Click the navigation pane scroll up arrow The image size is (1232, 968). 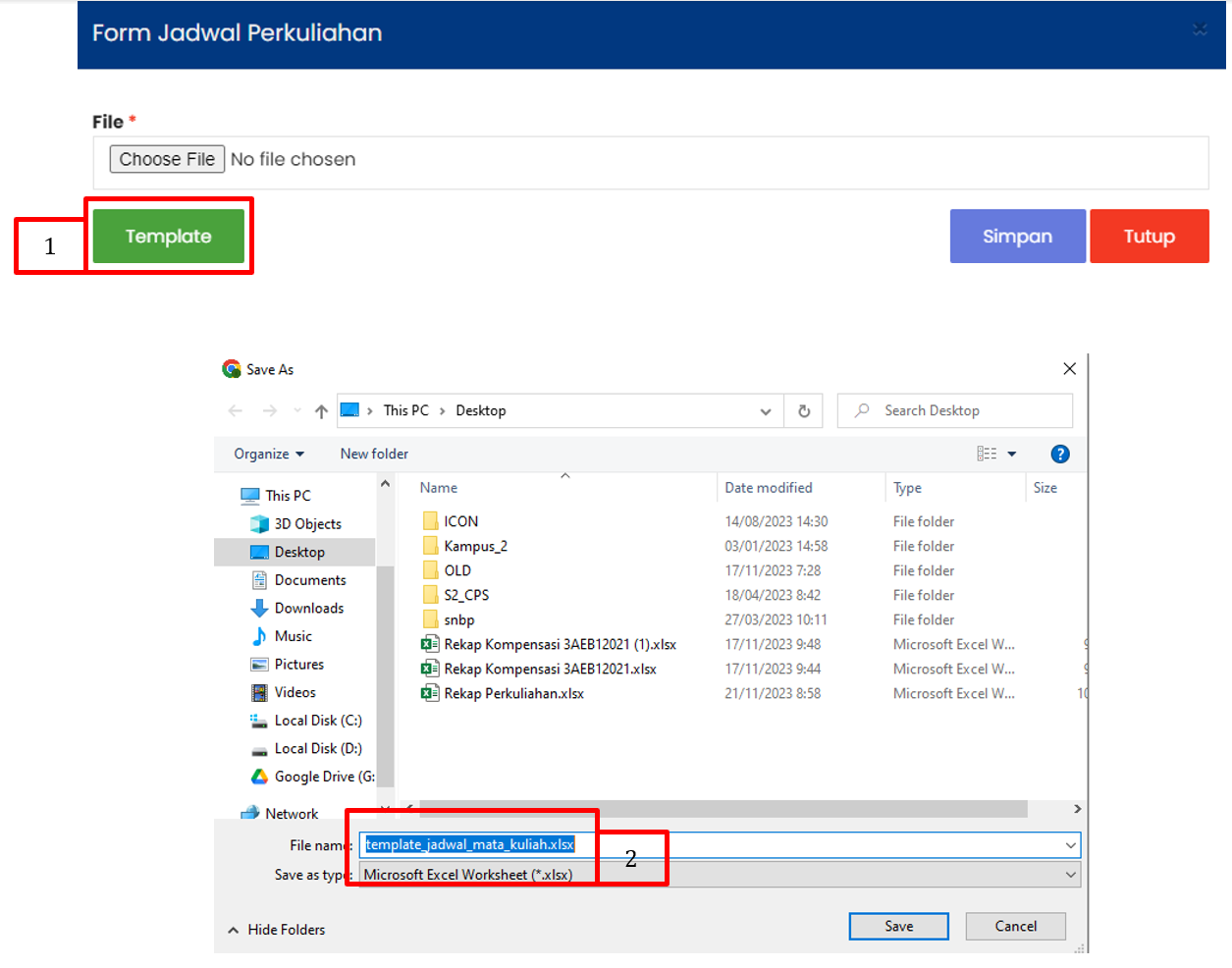[x=385, y=484]
